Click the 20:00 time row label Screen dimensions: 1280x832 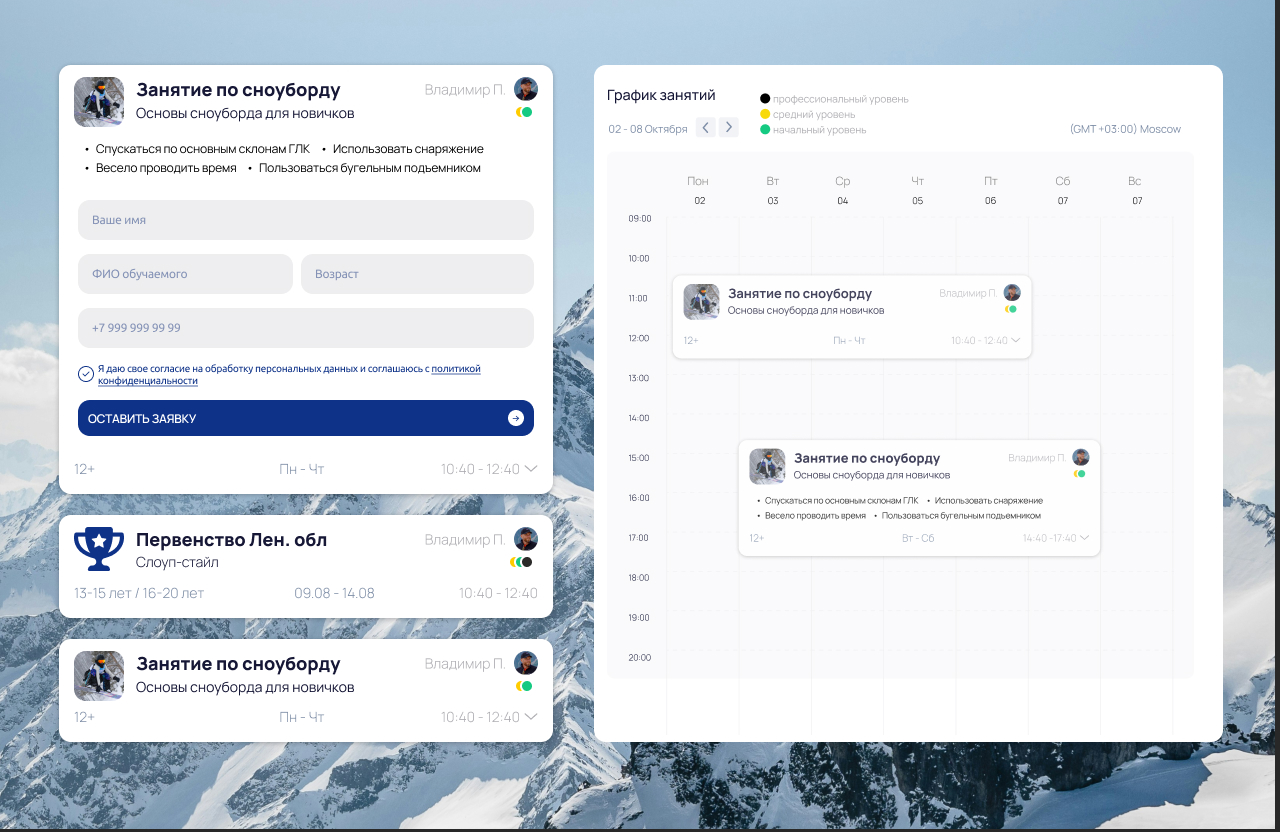pyautogui.click(x=640, y=657)
